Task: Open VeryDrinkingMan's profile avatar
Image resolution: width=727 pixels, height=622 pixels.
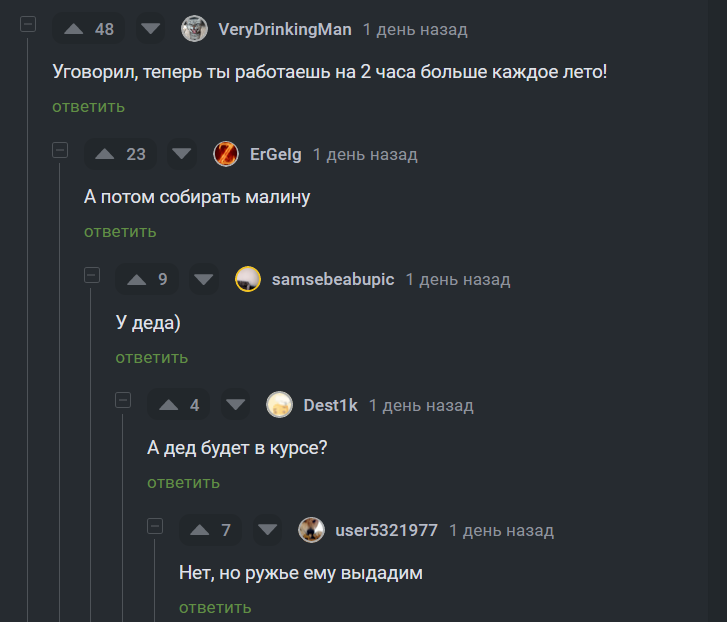Action: tap(194, 29)
